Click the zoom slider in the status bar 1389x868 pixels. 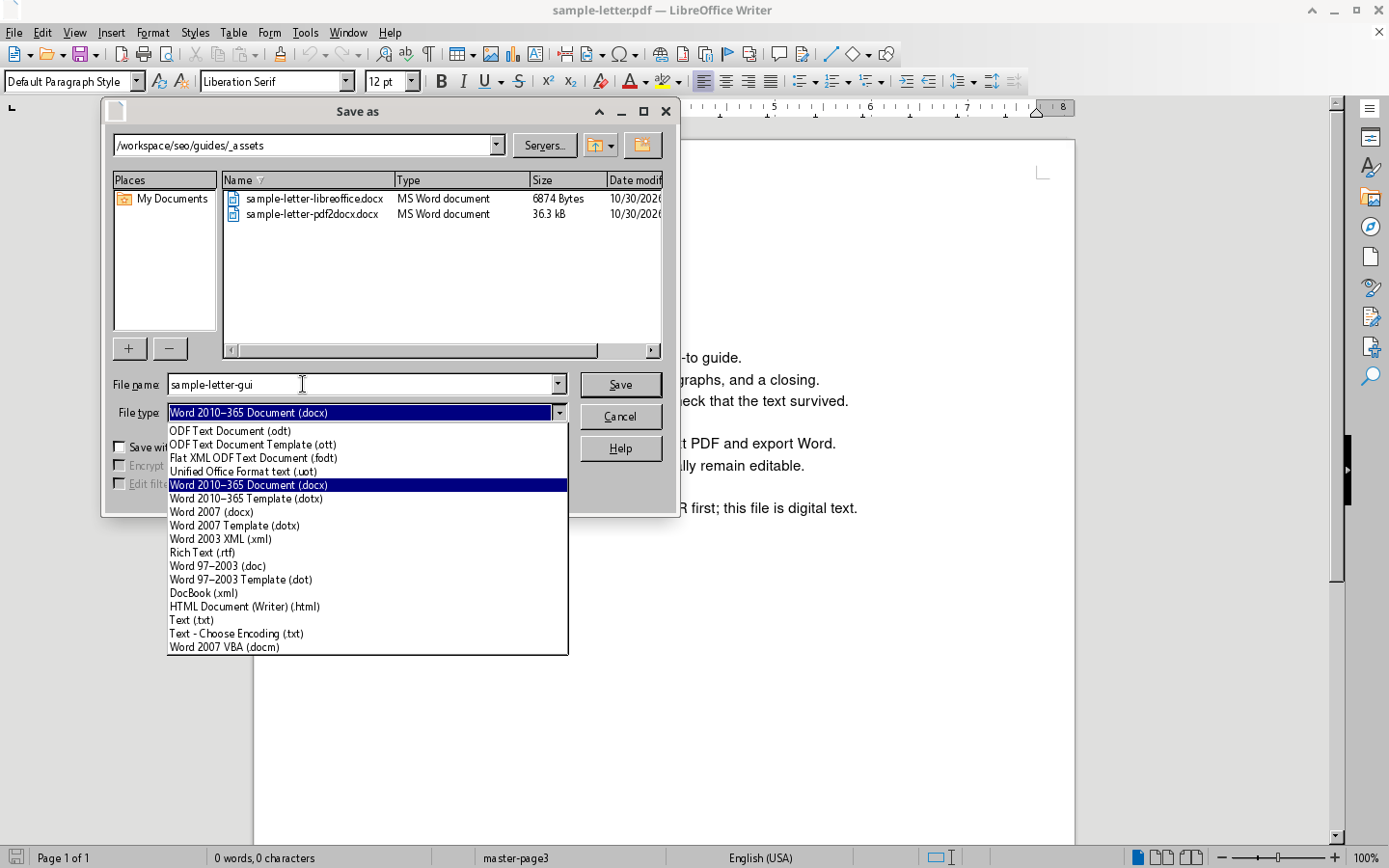tap(1278, 857)
